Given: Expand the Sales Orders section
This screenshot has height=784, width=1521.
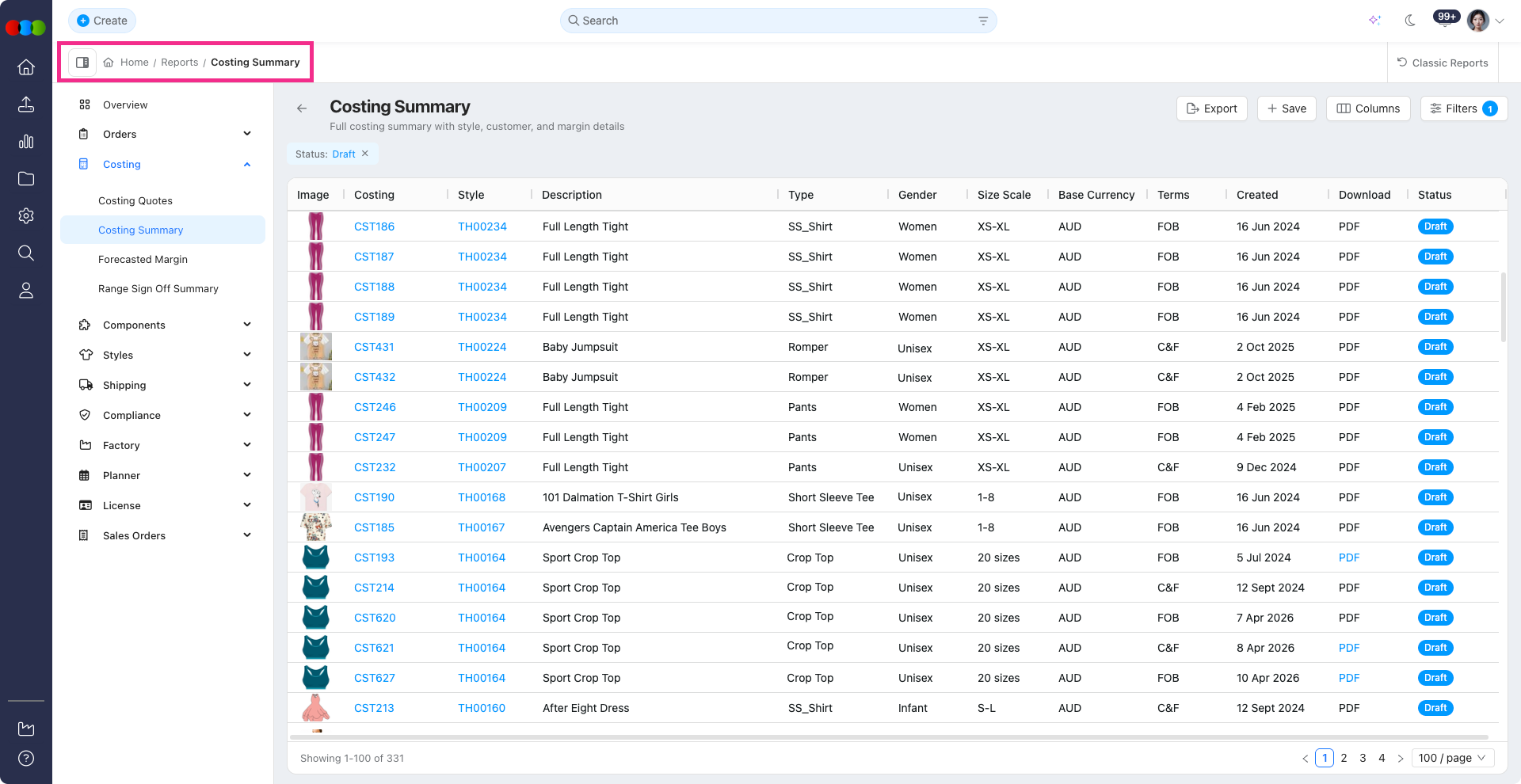Looking at the screenshot, I should [163, 535].
